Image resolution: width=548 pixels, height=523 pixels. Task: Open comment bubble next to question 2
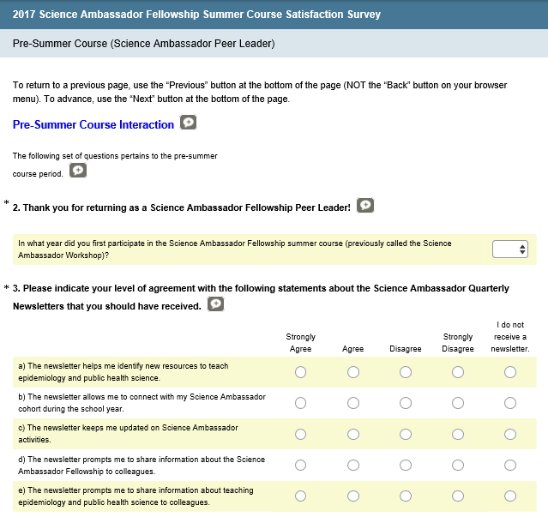point(365,205)
